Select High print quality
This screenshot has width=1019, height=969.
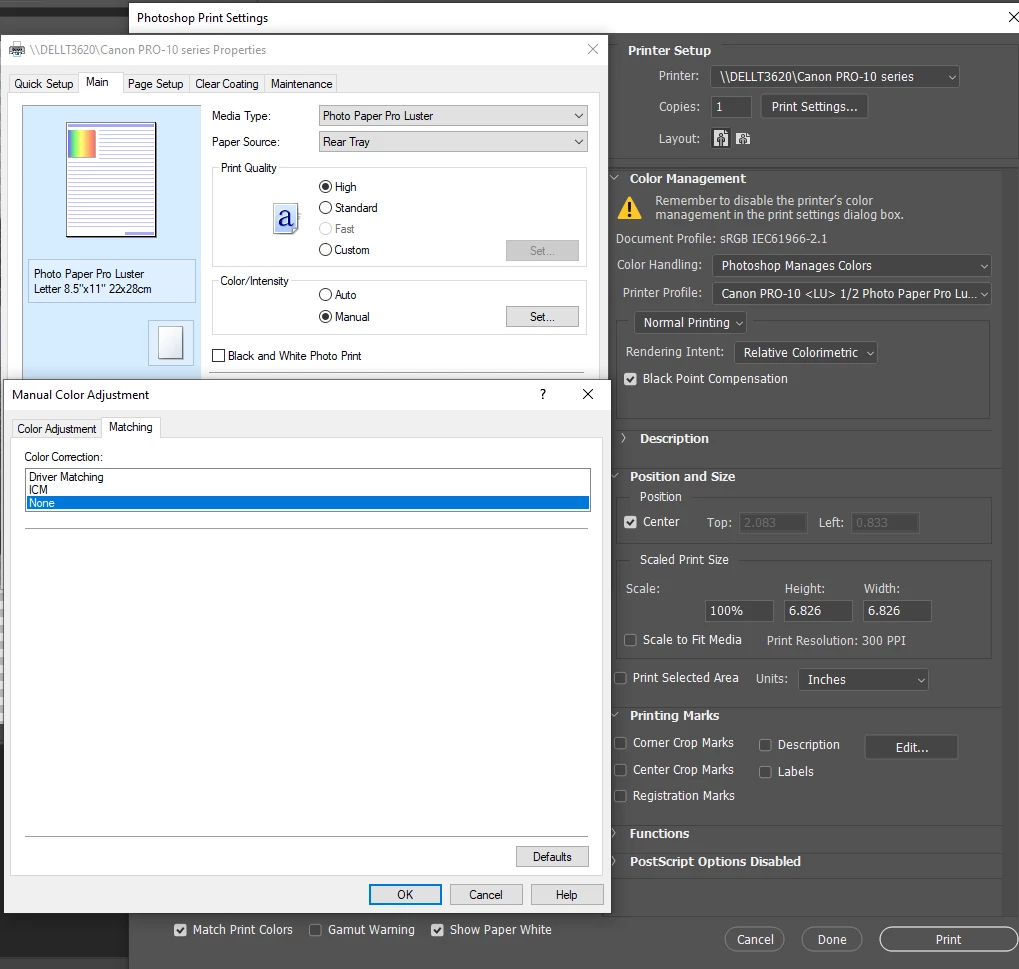pos(326,187)
